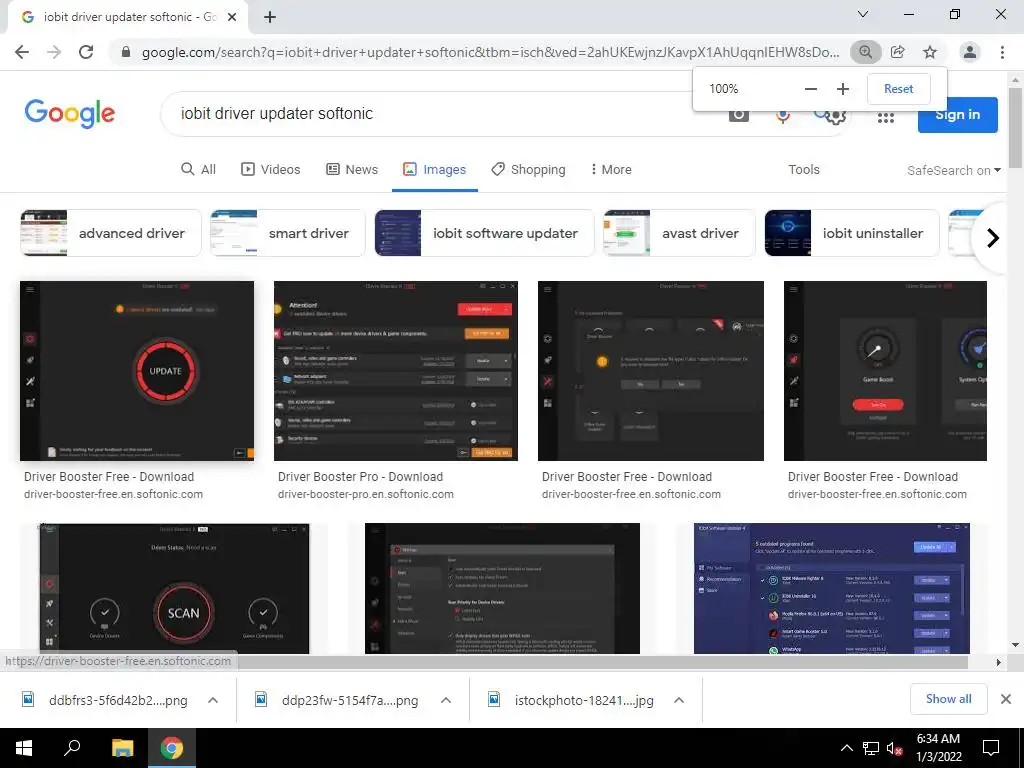
Task: Open the Windows Start menu
Action: (x=24, y=748)
